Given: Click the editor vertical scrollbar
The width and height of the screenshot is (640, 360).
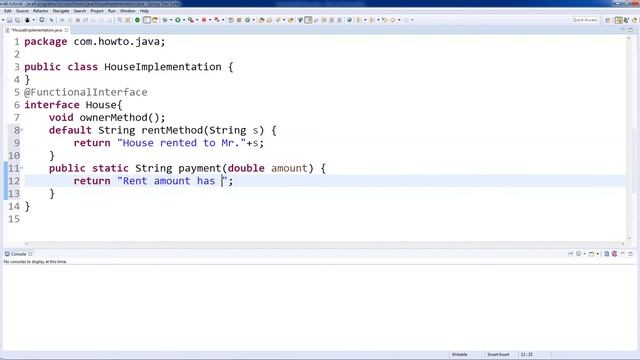Looking at the screenshot, I should pyautogui.click(x=630, y=138).
